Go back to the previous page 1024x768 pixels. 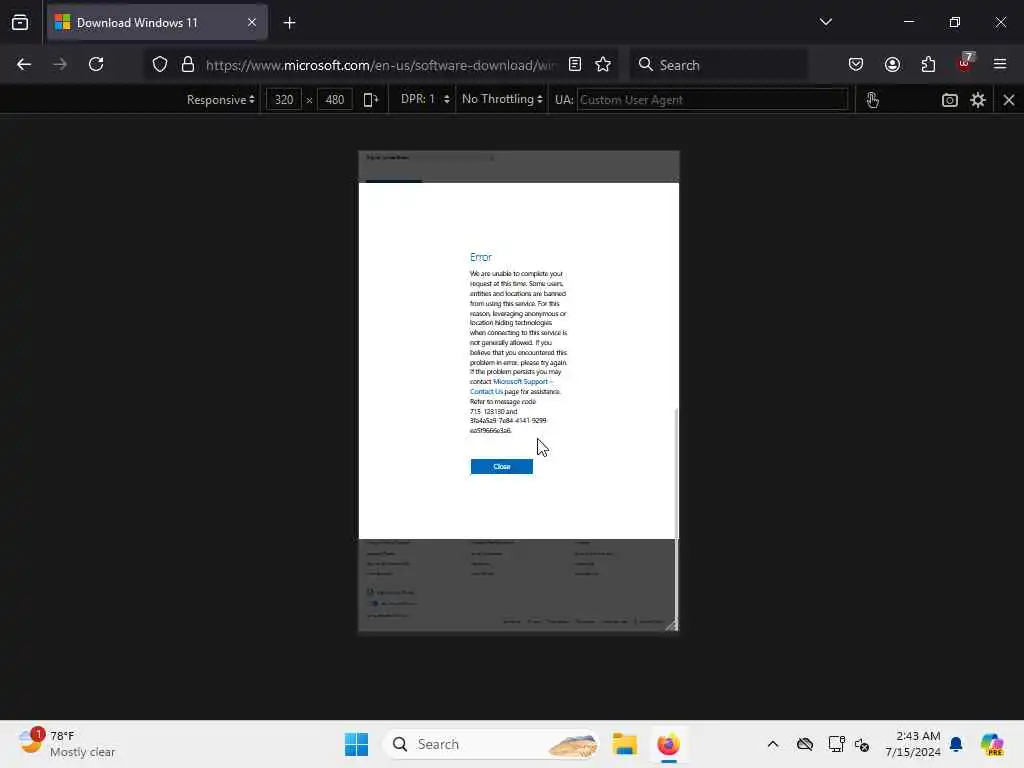point(24,65)
